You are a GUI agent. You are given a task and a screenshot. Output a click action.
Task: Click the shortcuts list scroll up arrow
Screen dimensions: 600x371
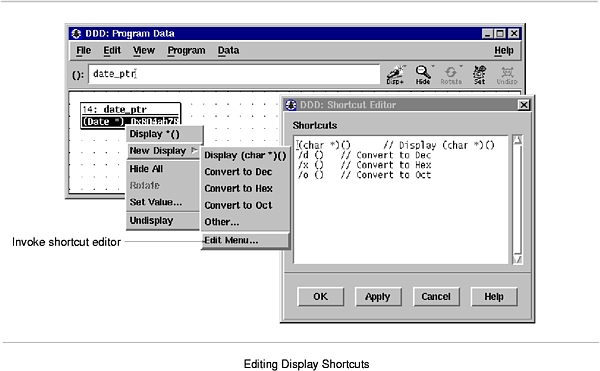[517, 140]
